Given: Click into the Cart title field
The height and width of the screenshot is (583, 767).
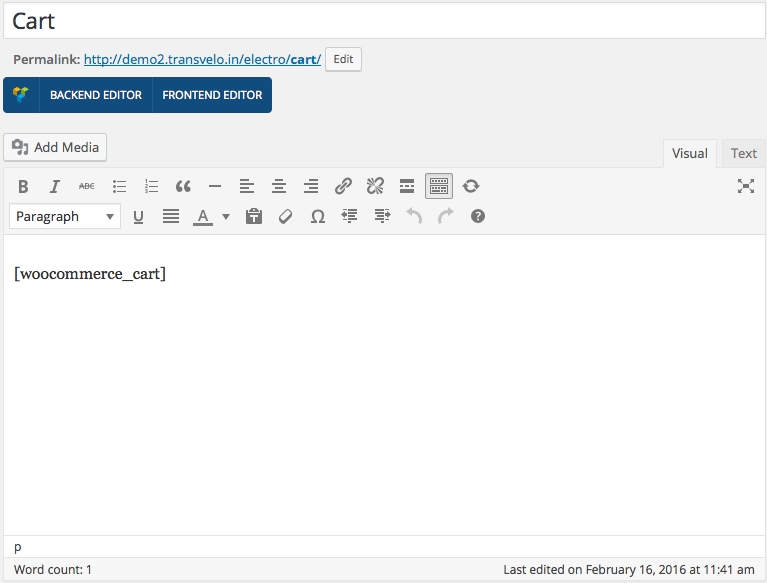Looking at the screenshot, I should (x=383, y=21).
